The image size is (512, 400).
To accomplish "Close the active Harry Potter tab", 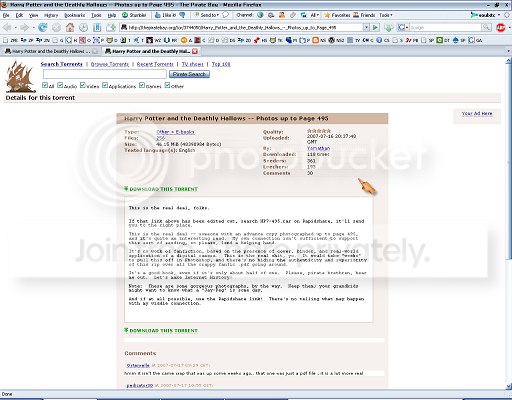I will 195,51.
